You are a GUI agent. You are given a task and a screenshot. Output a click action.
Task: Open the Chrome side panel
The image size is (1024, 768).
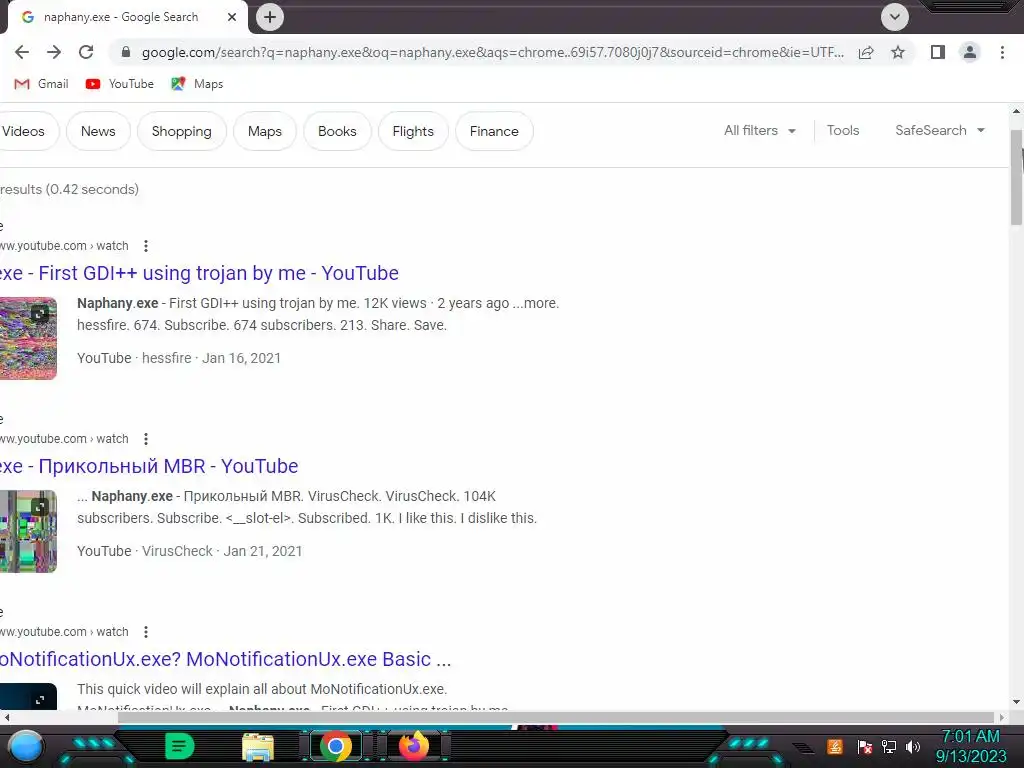pyautogui.click(x=938, y=52)
